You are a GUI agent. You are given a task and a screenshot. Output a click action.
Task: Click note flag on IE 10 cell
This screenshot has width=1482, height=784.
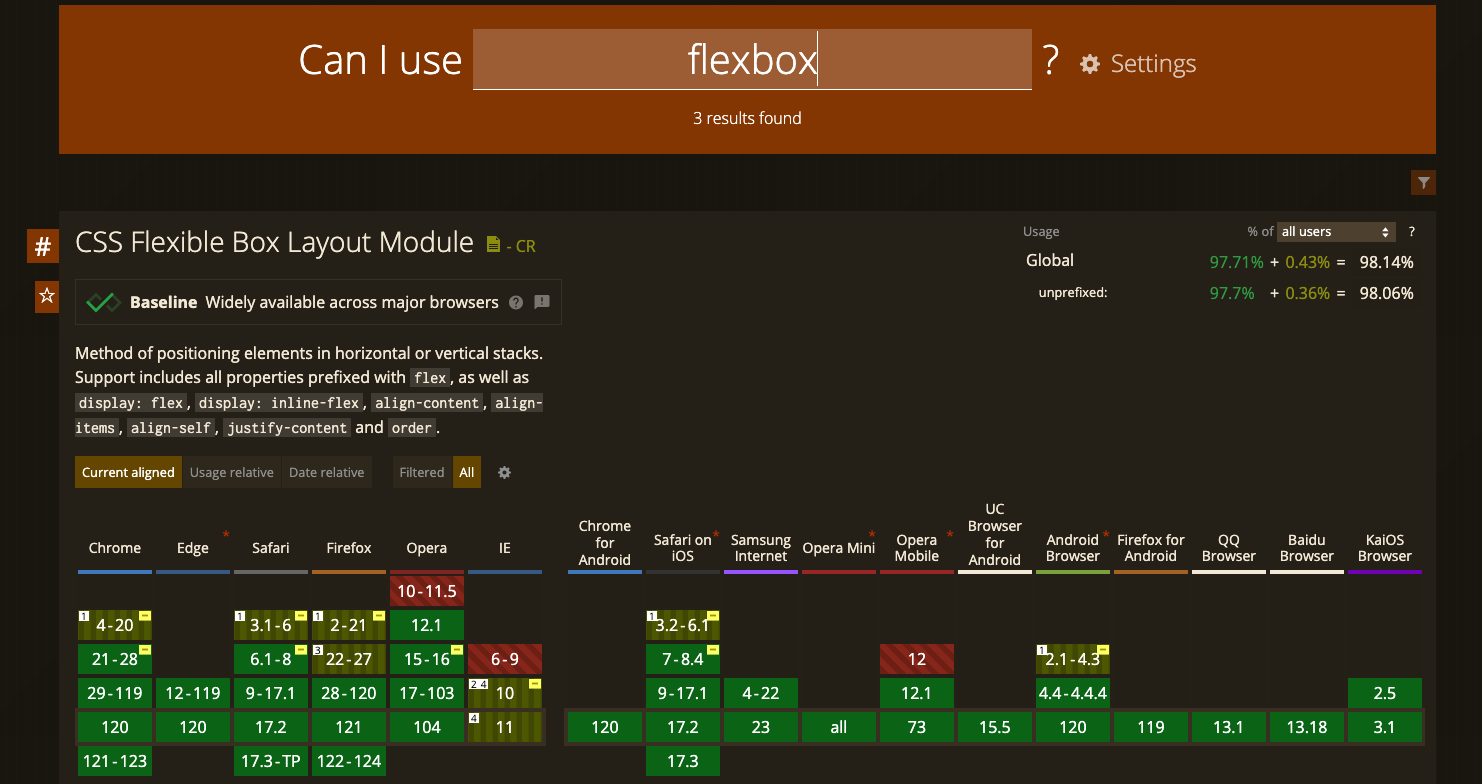coord(535,684)
